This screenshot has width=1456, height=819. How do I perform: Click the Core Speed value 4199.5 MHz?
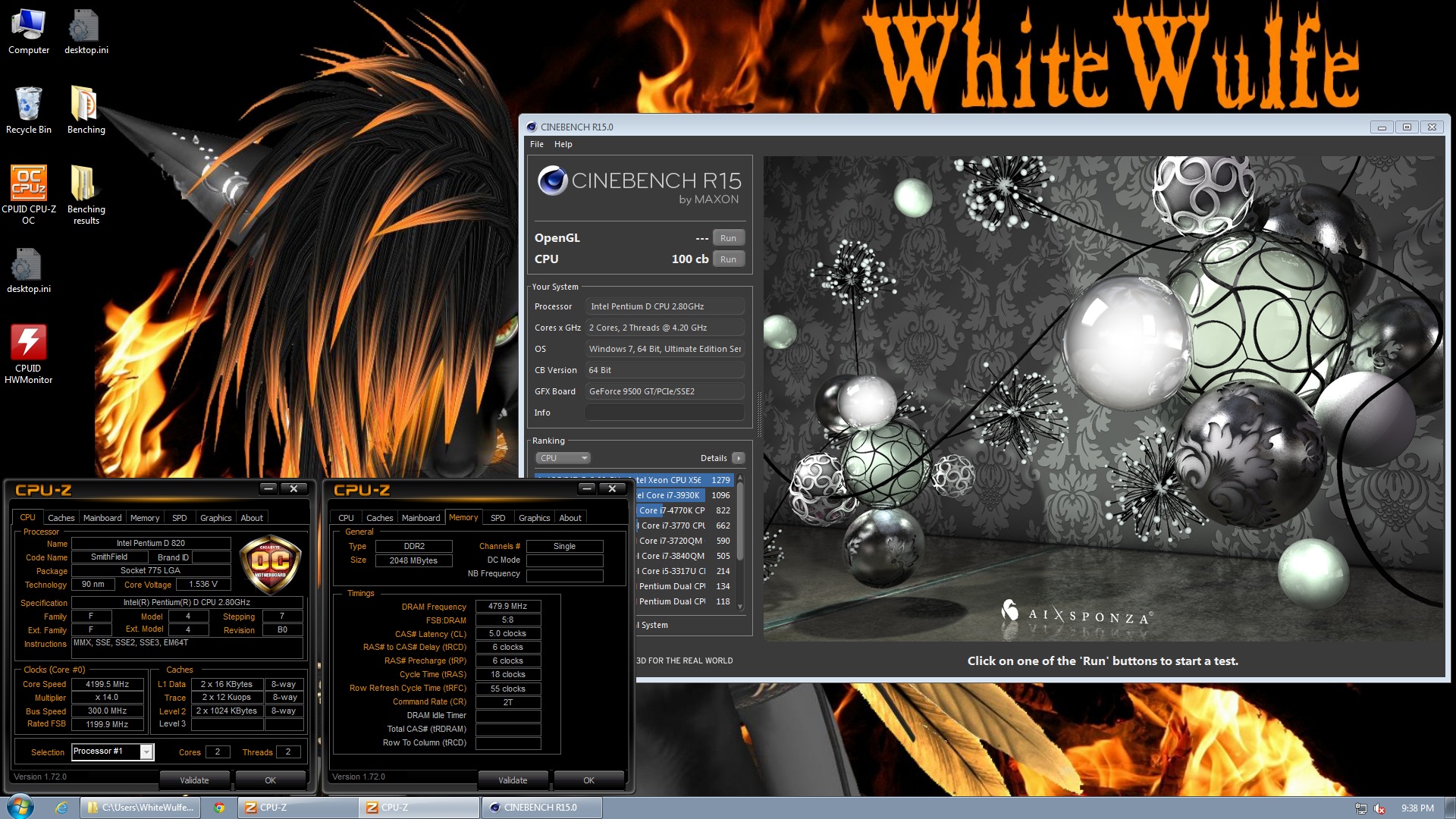click(x=108, y=684)
